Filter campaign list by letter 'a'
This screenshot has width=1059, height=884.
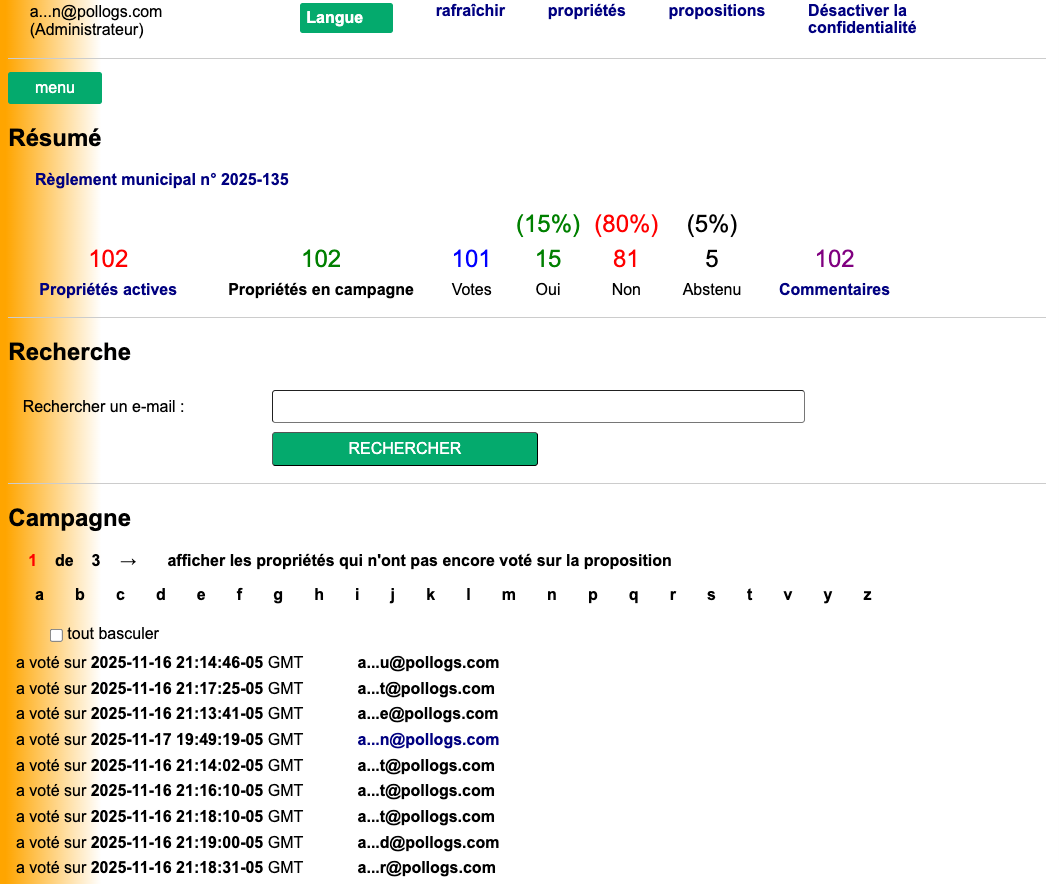point(40,595)
